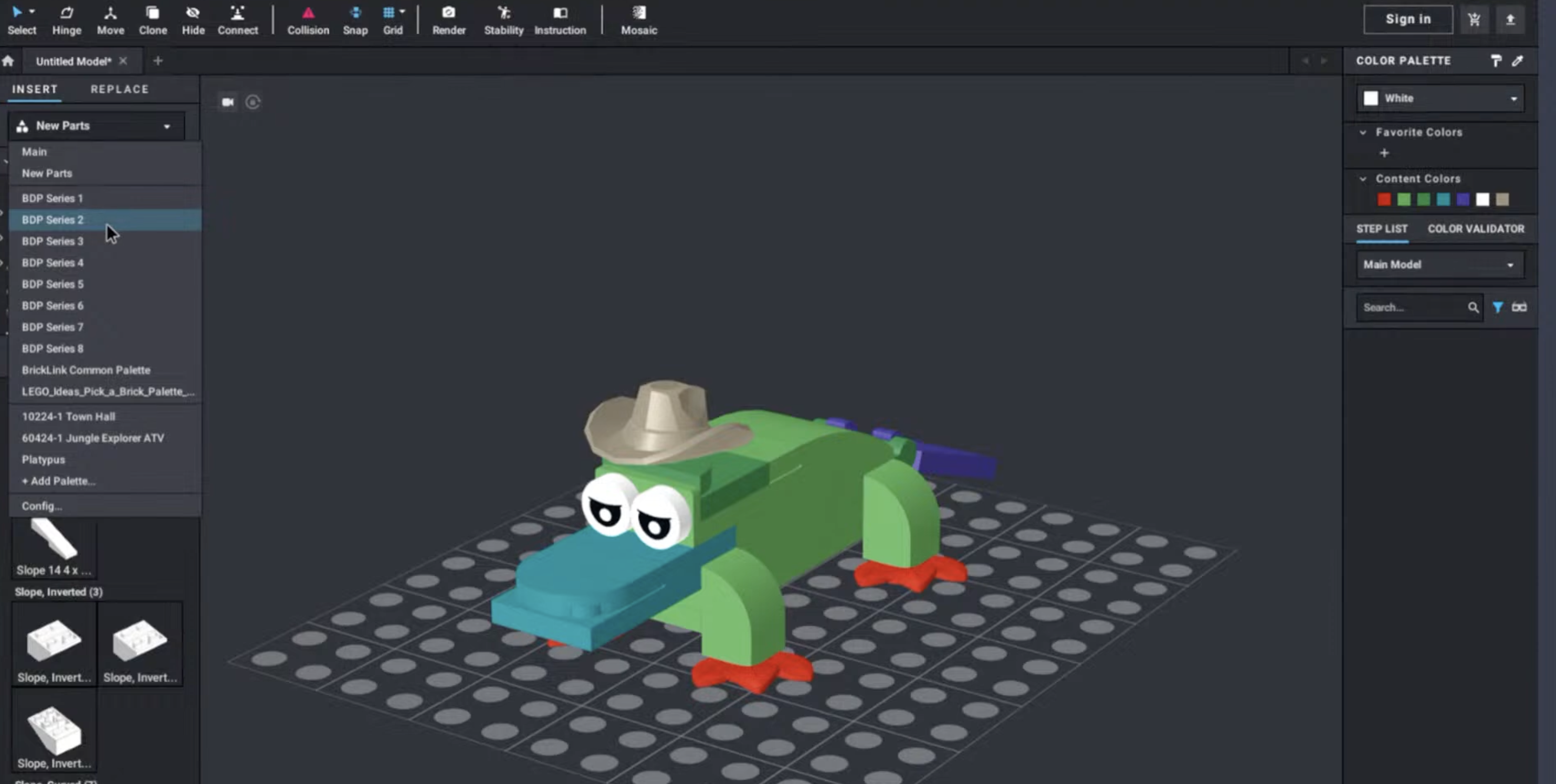Switch to the INSERT tab
This screenshot has width=1556, height=784.
(x=35, y=89)
